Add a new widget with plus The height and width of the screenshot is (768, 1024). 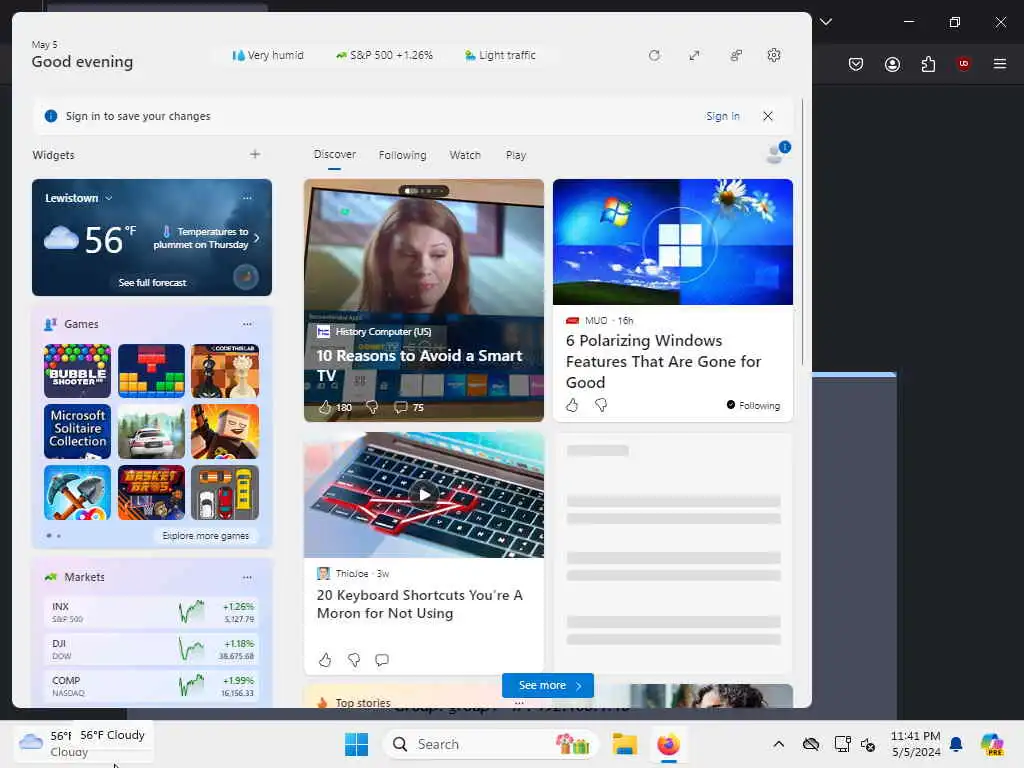pyautogui.click(x=255, y=155)
